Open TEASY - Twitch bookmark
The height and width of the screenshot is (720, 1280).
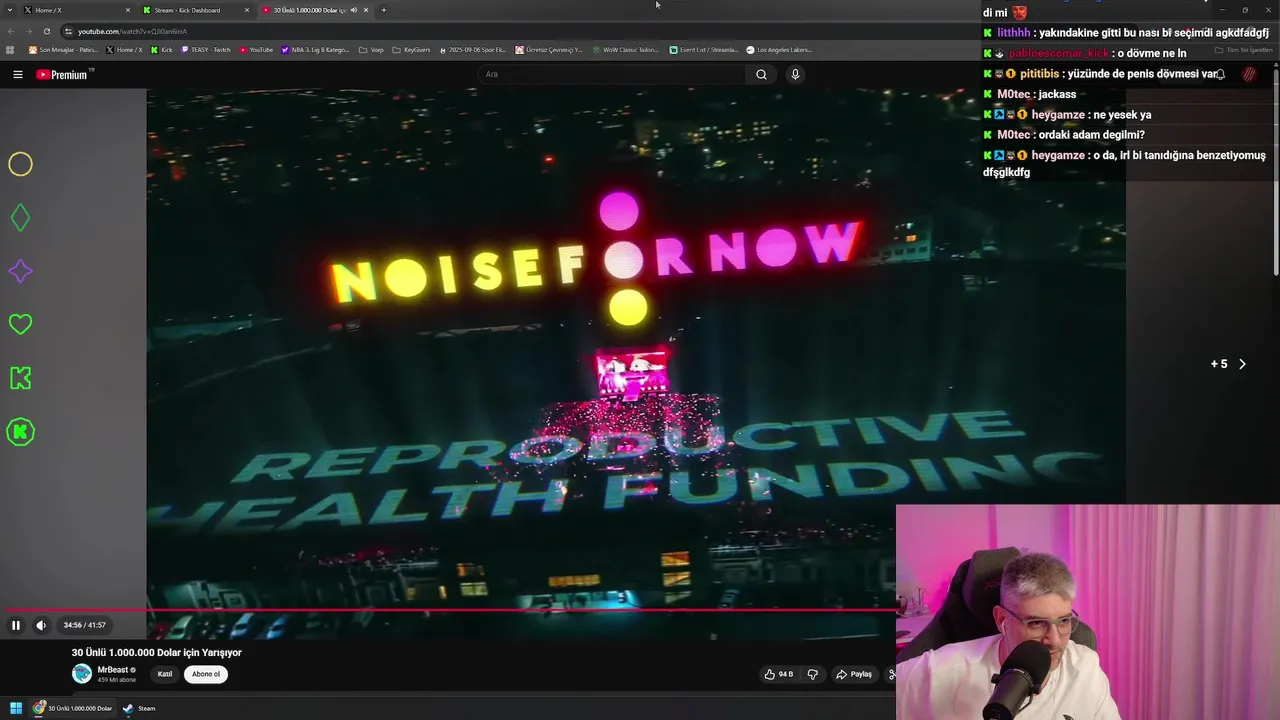tap(206, 50)
